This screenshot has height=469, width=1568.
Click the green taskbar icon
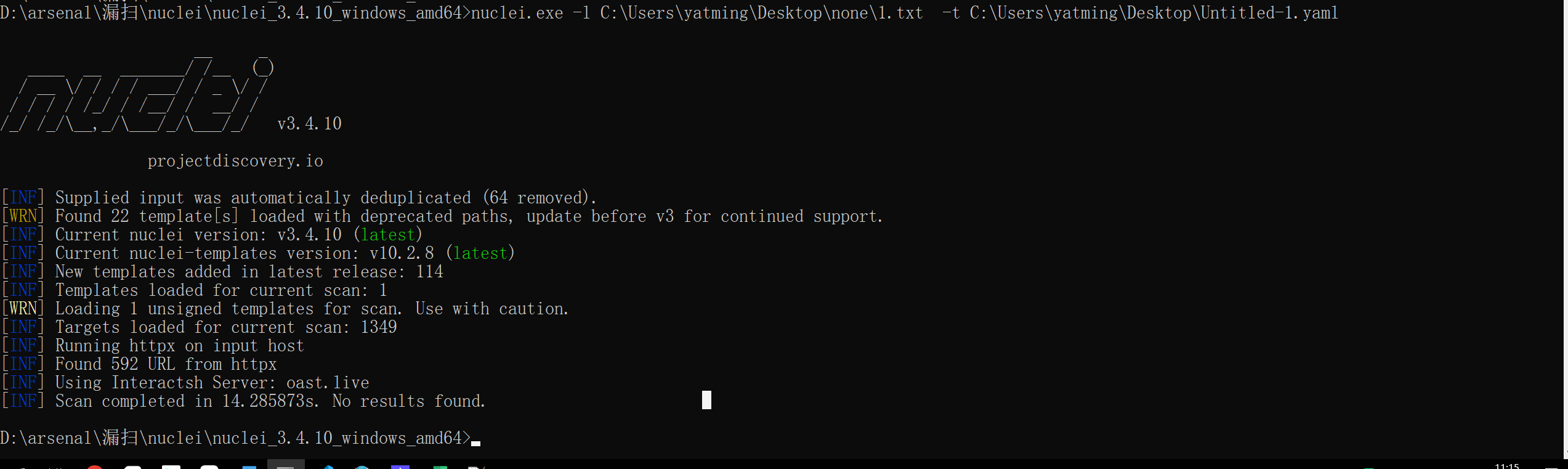click(x=440, y=467)
